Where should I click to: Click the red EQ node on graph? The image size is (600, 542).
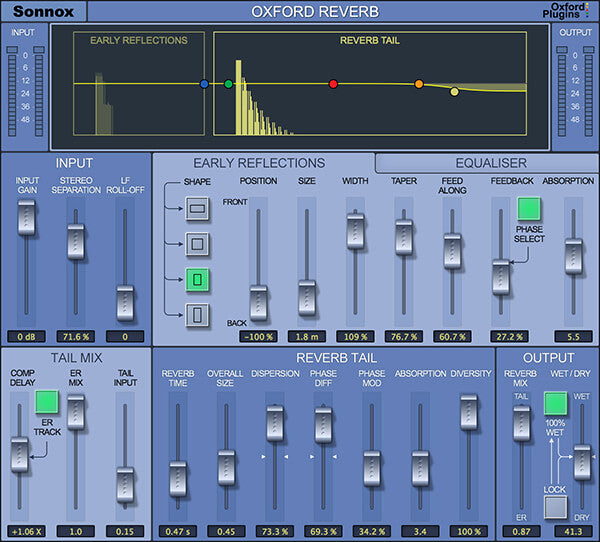[x=333, y=85]
